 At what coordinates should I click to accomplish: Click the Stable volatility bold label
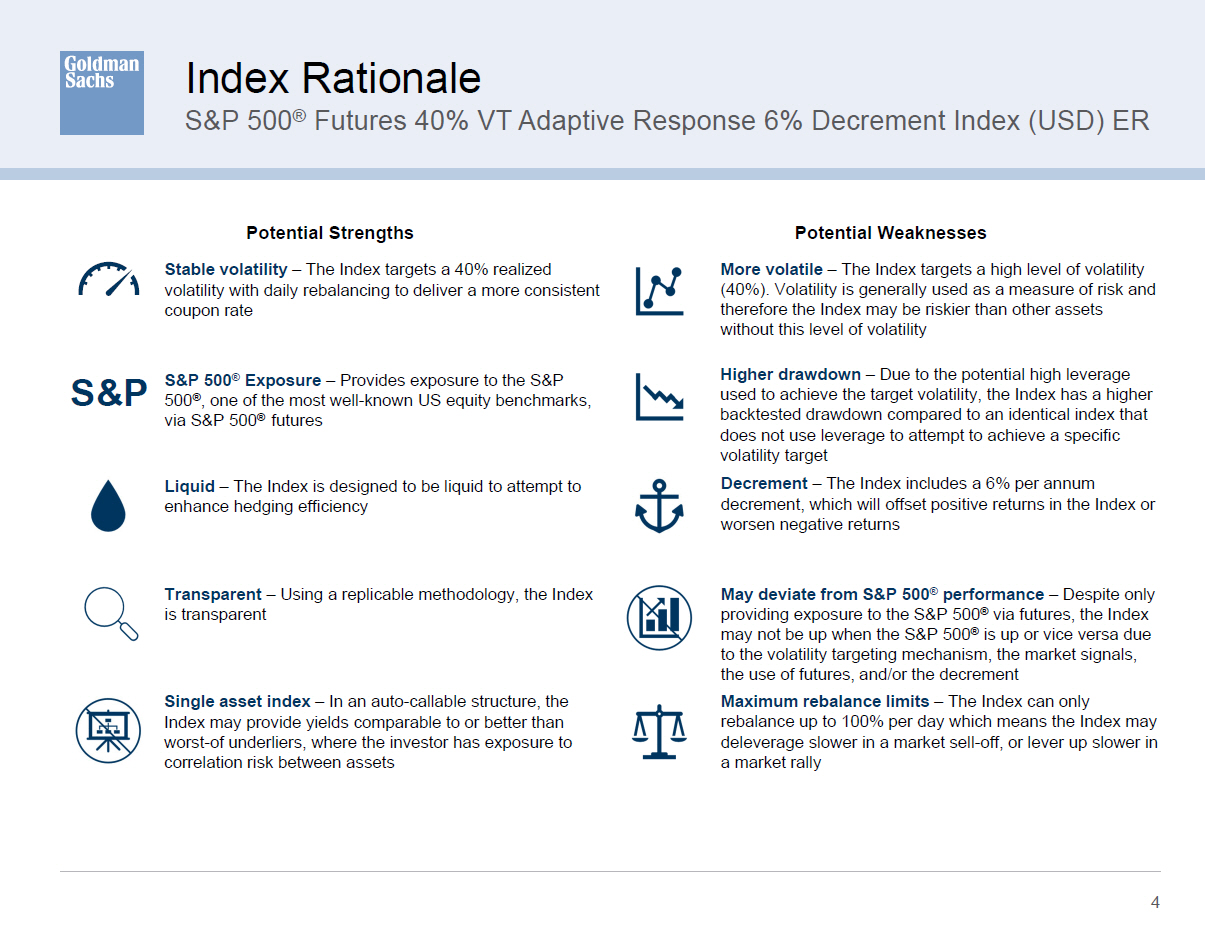[x=225, y=269]
